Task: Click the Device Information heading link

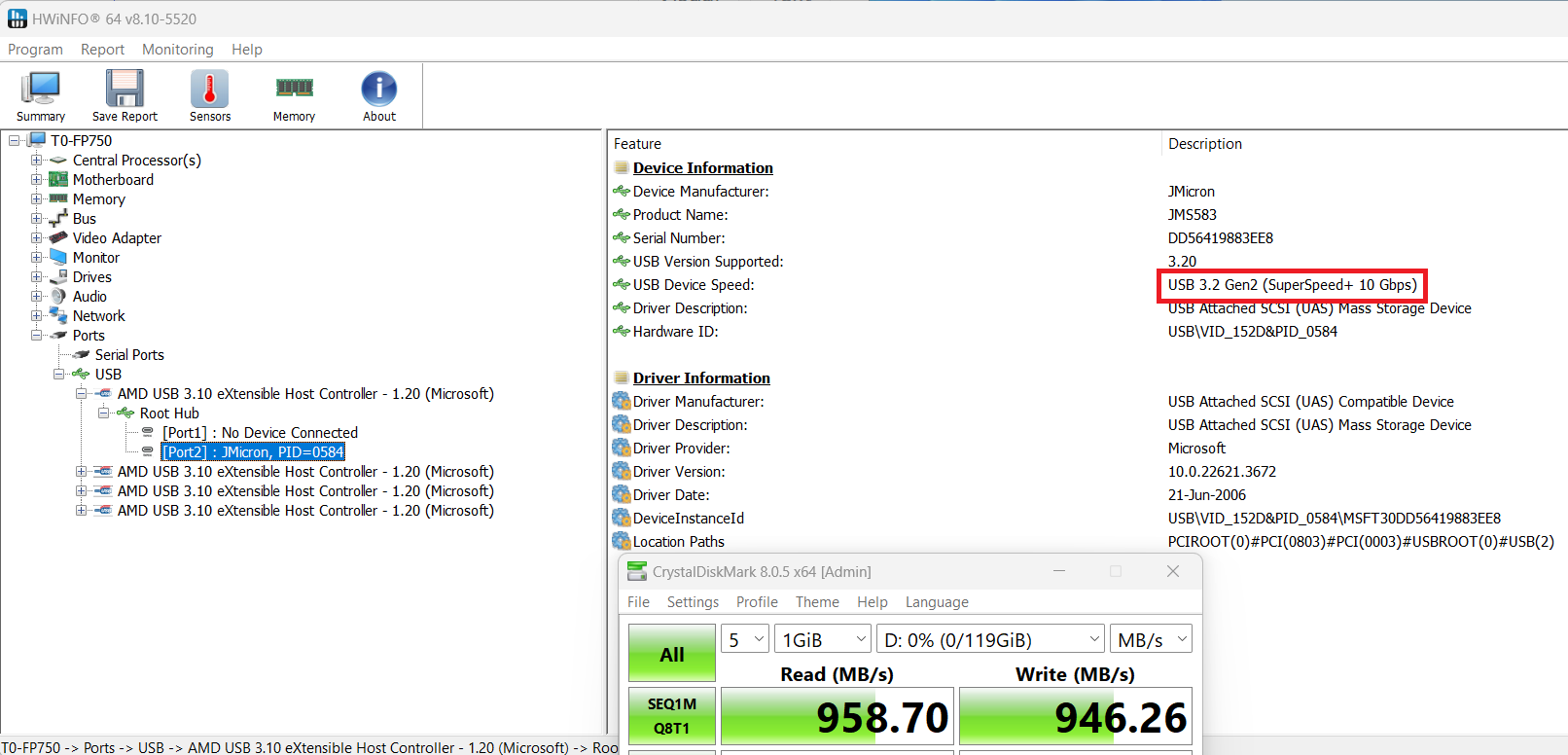Action: (x=703, y=167)
